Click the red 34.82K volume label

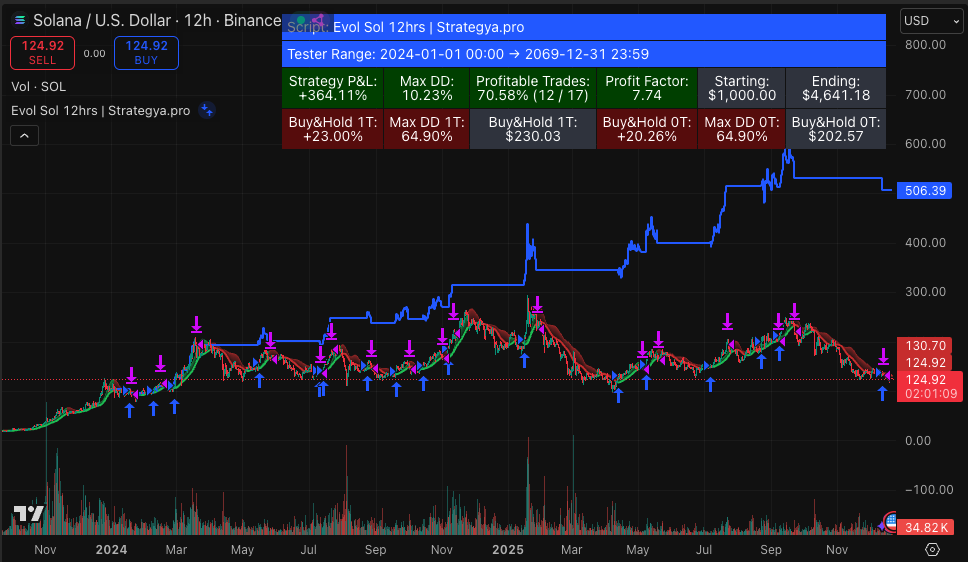925,527
